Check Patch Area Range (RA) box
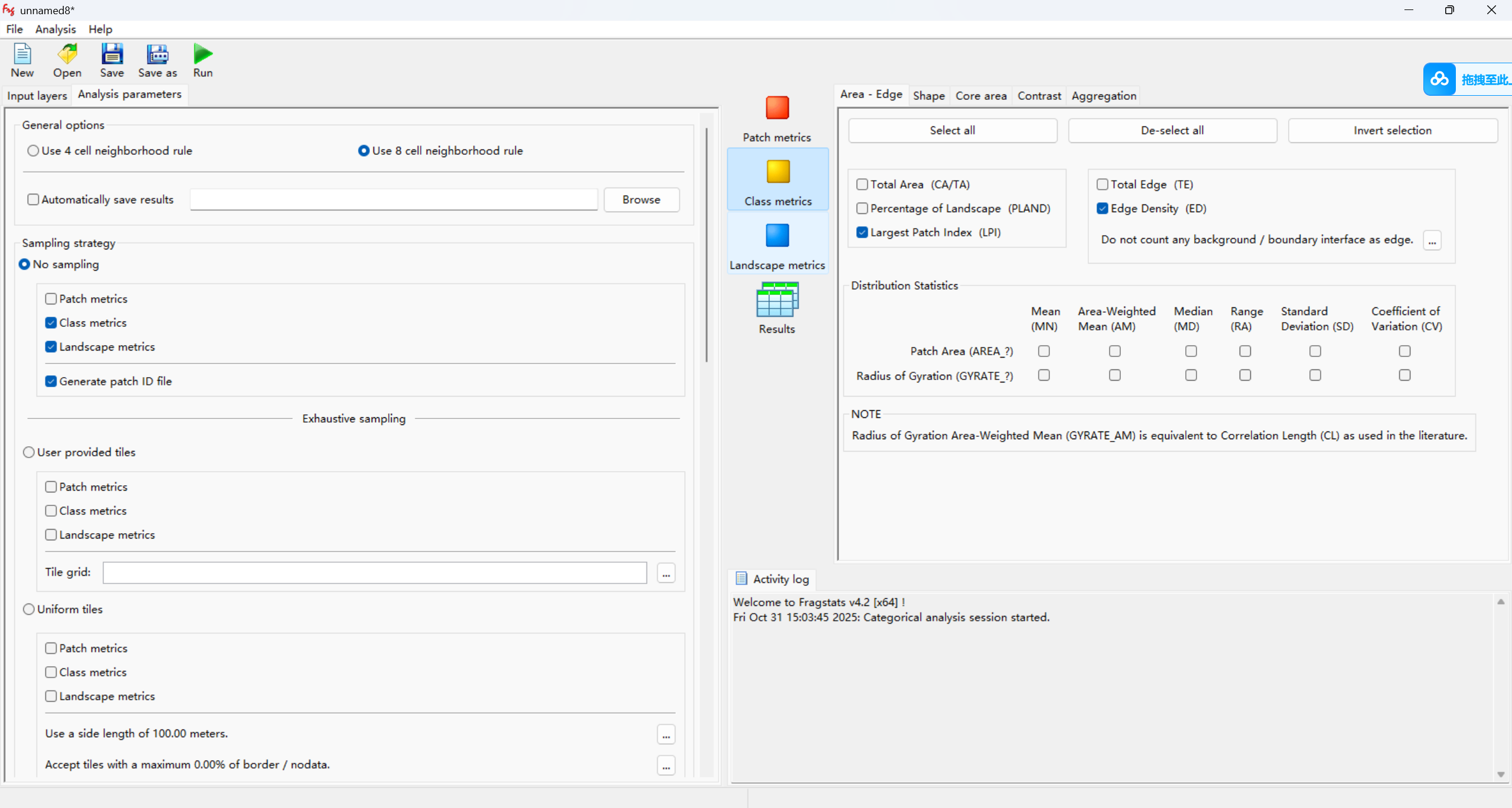 [1245, 351]
